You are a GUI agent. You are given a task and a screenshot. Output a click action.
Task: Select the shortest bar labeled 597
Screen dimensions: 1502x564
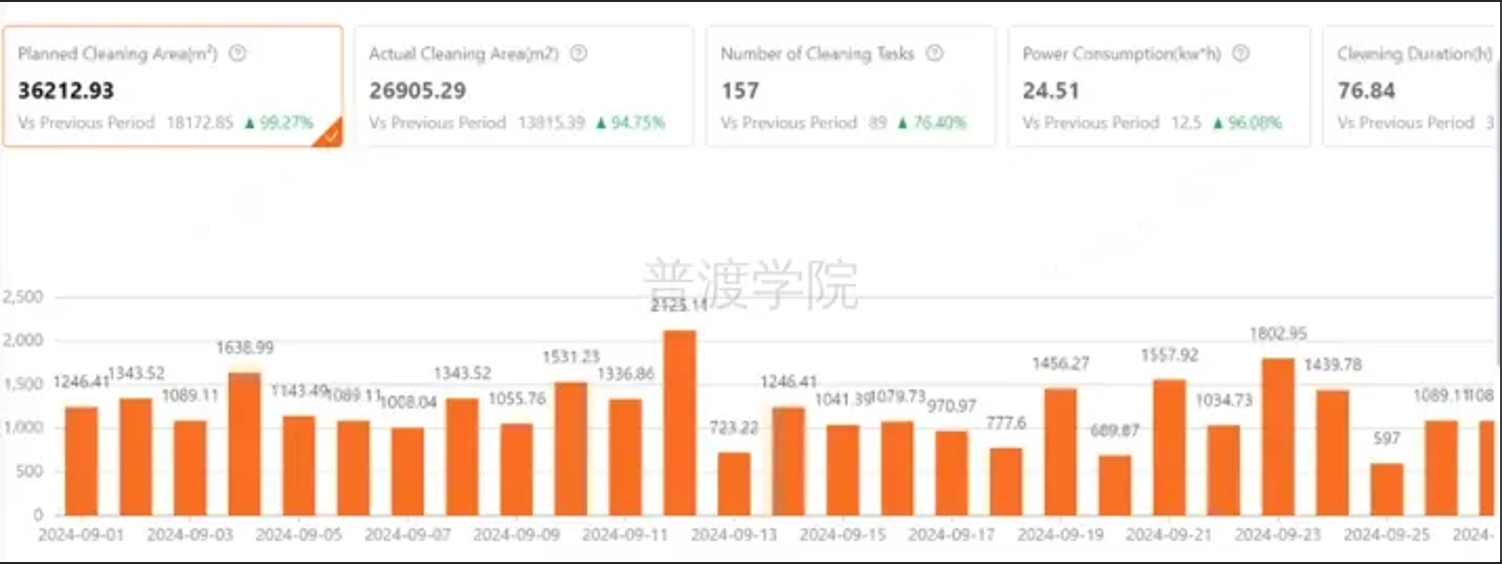(1387, 489)
